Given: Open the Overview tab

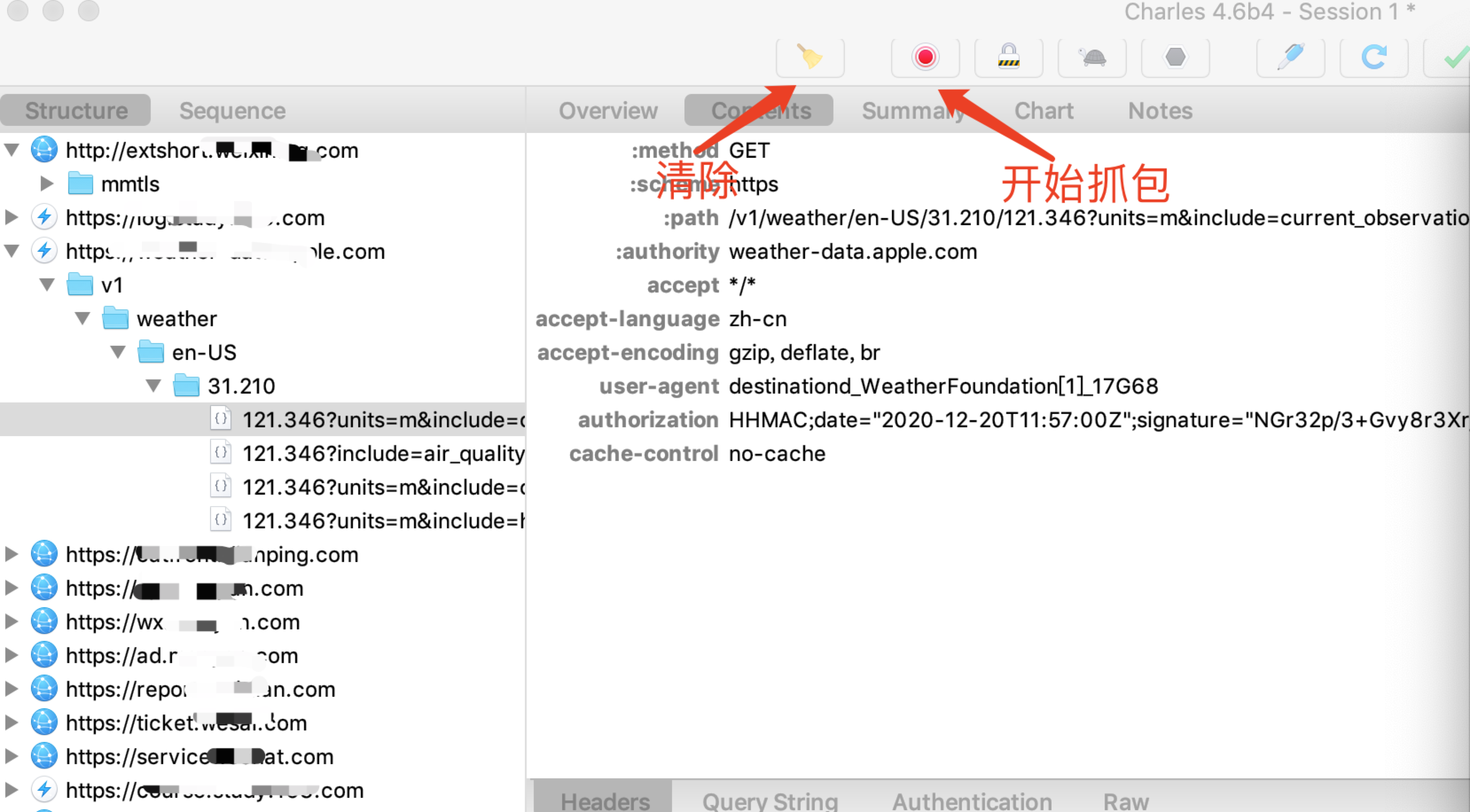Looking at the screenshot, I should (608, 111).
